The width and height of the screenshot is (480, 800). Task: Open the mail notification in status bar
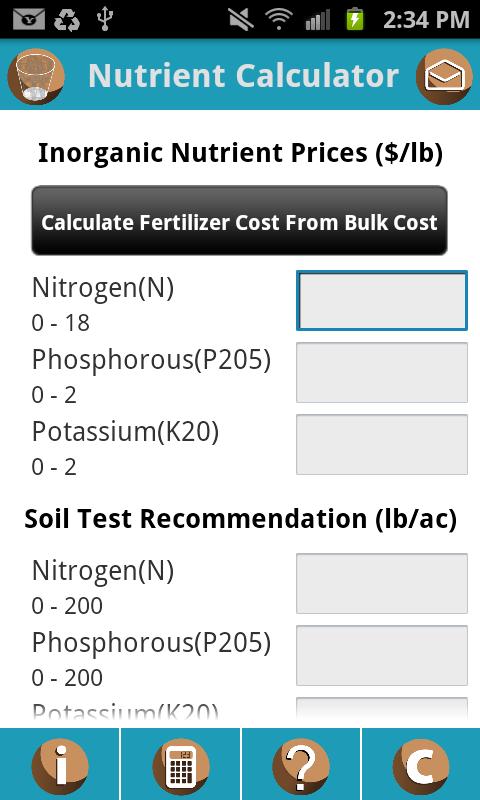point(29,19)
